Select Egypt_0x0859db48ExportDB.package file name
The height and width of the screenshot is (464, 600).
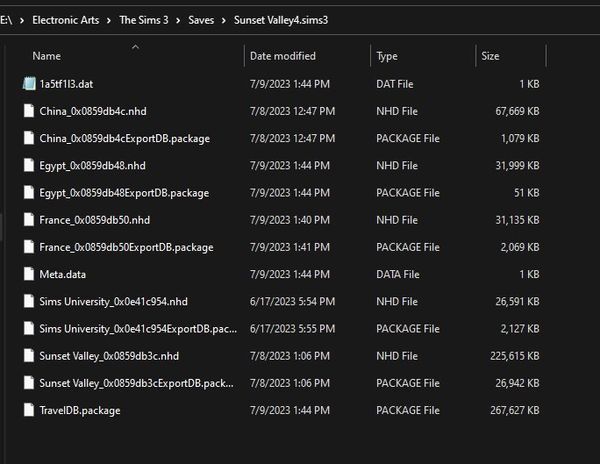point(124,192)
